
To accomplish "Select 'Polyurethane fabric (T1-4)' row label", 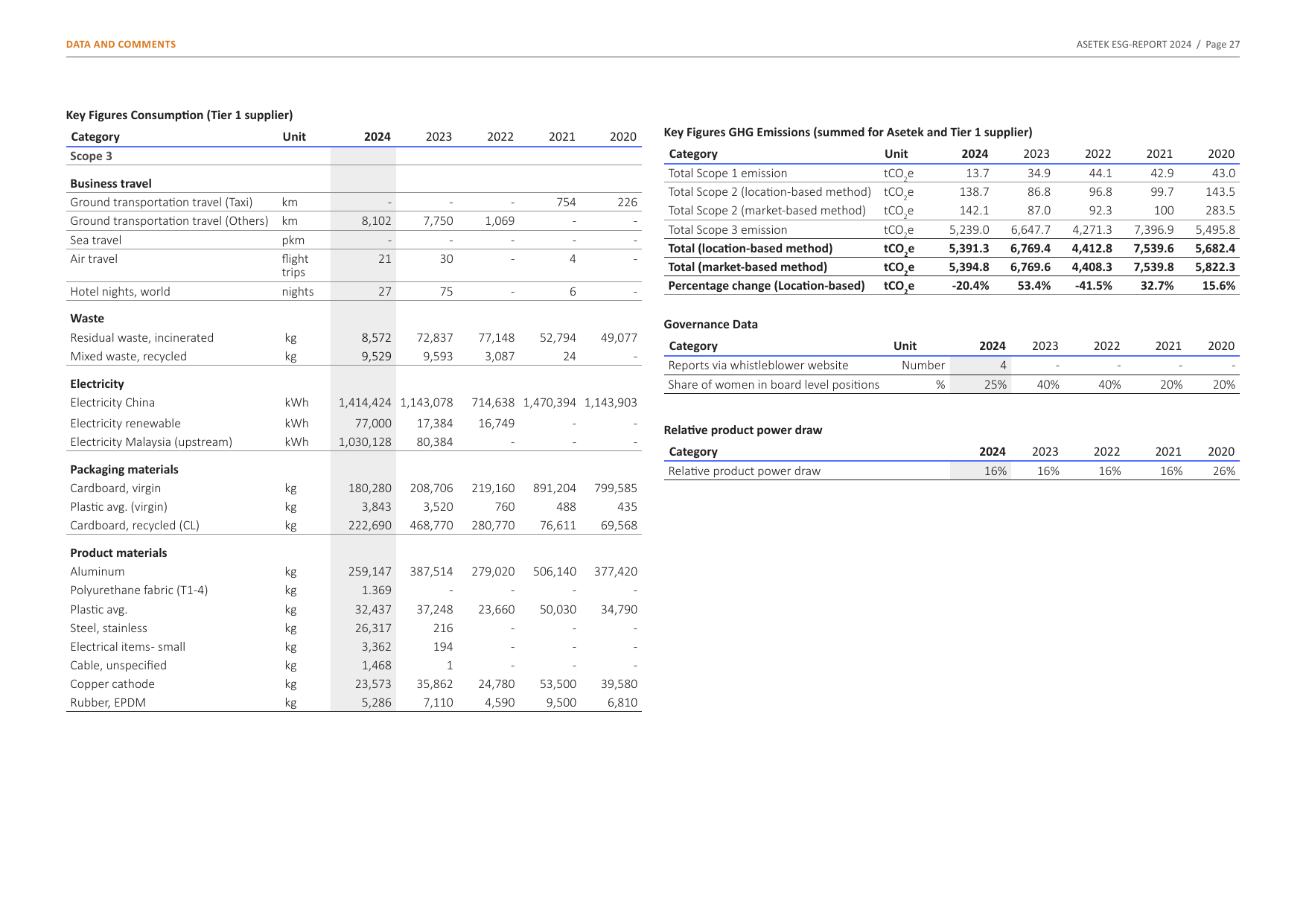I will tap(139, 590).
